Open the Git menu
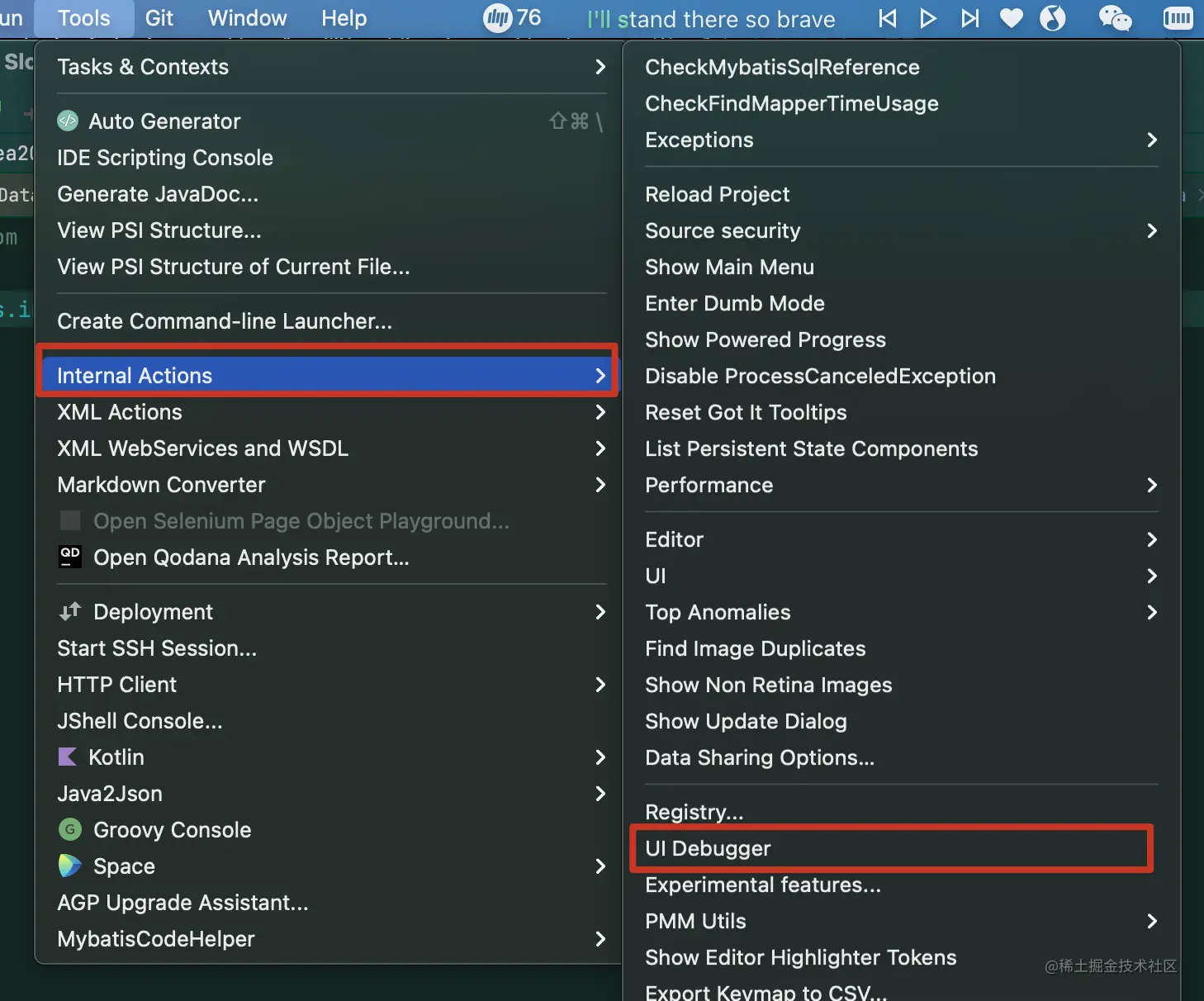 [159, 18]
